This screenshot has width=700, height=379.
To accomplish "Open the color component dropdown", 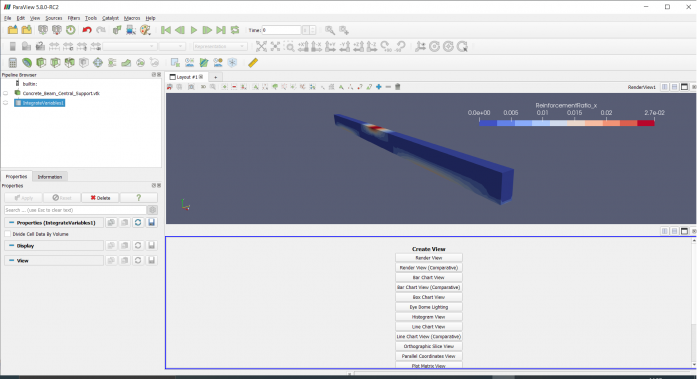I will (172, 46).
